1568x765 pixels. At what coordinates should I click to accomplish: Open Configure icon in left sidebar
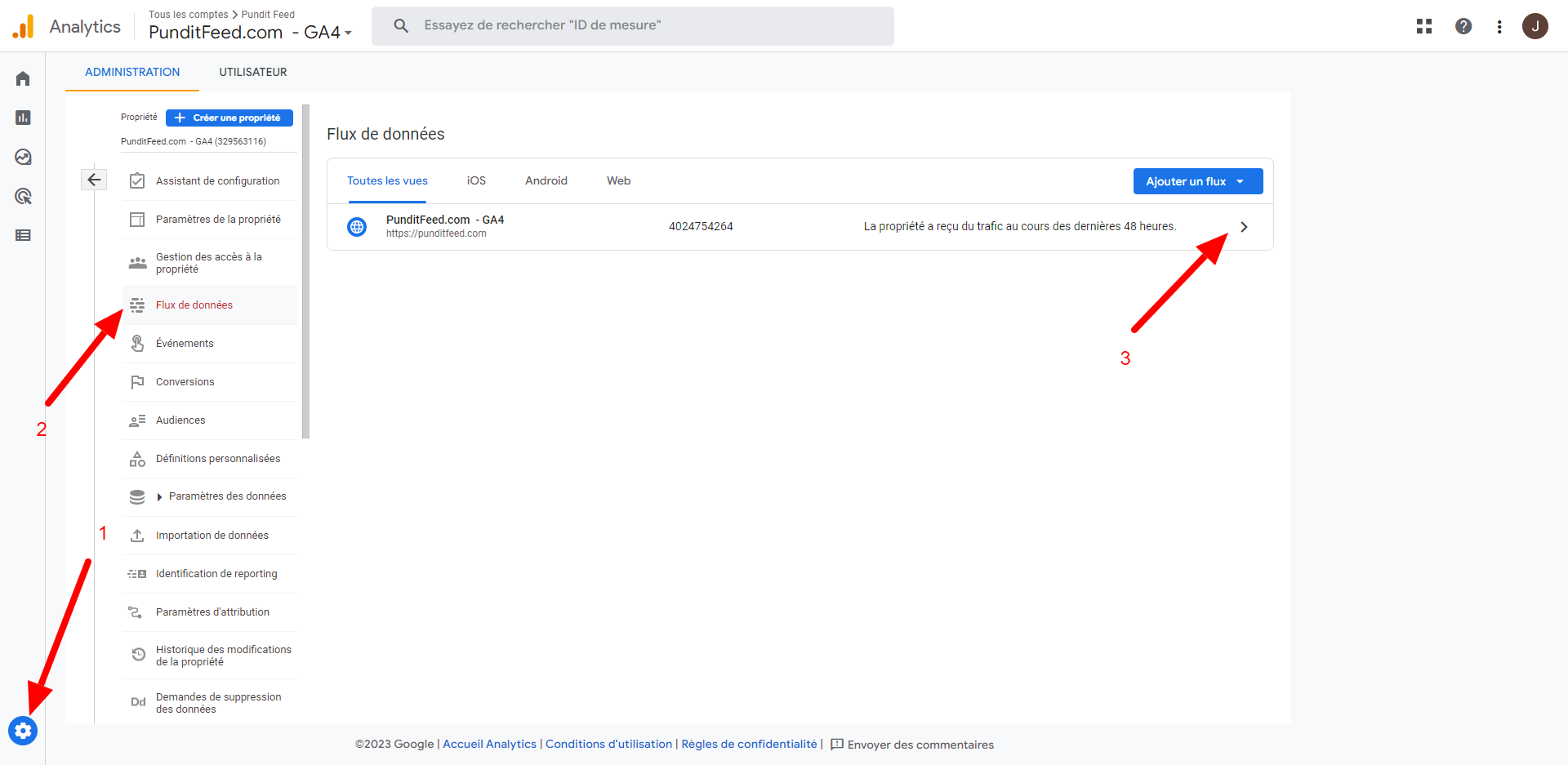click(23, 235)
